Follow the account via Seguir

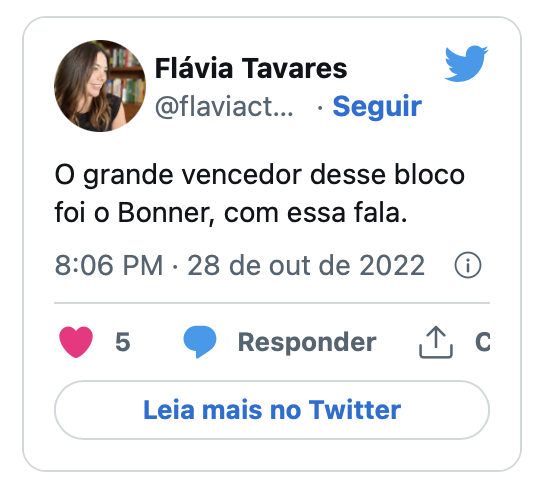click(x=377, y=107)
